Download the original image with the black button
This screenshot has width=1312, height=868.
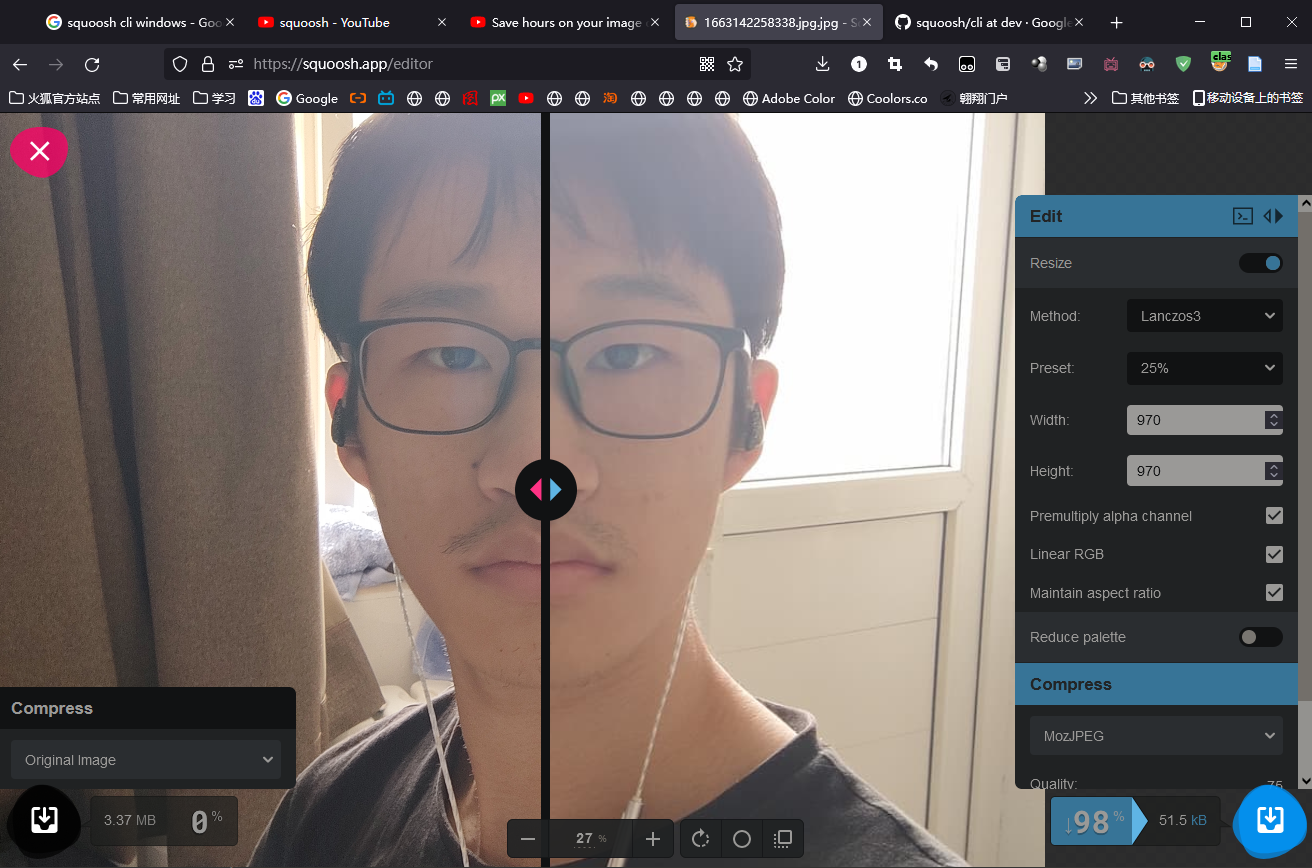point(44,821)
